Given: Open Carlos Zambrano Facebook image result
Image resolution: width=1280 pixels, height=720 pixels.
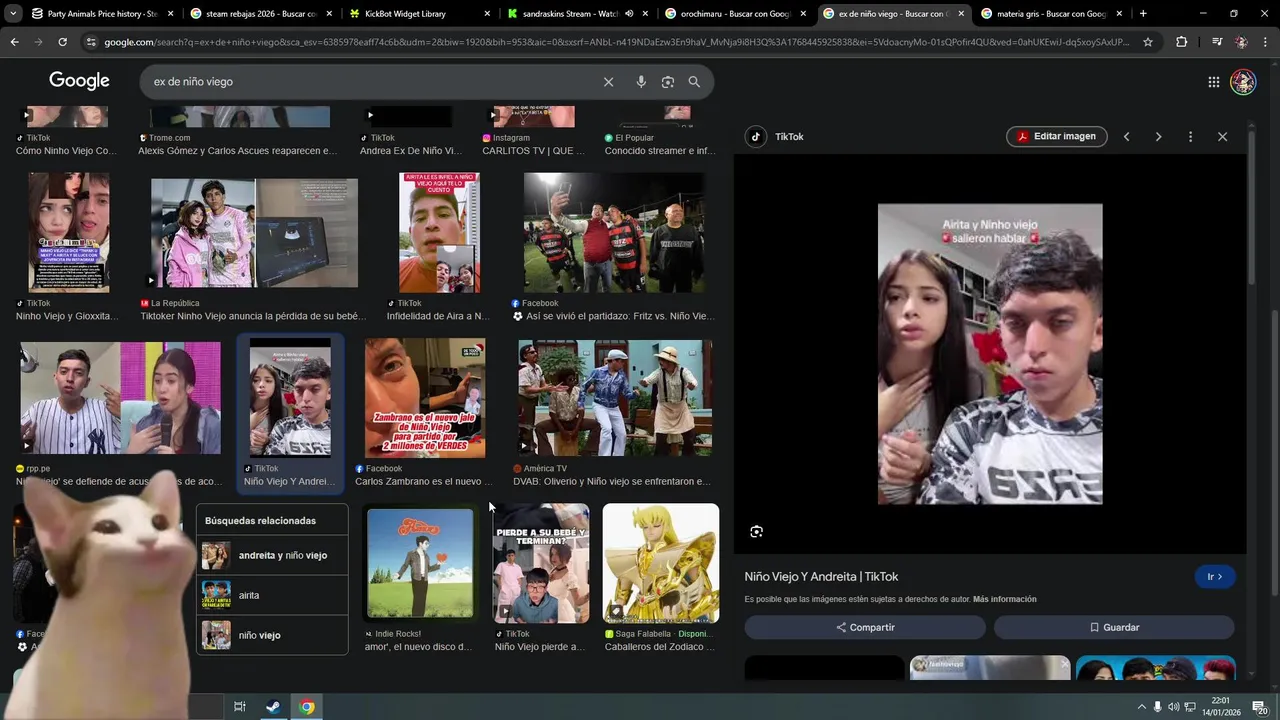Looking at the screenshot, I should pyautogui.click(x=425, y=397).
